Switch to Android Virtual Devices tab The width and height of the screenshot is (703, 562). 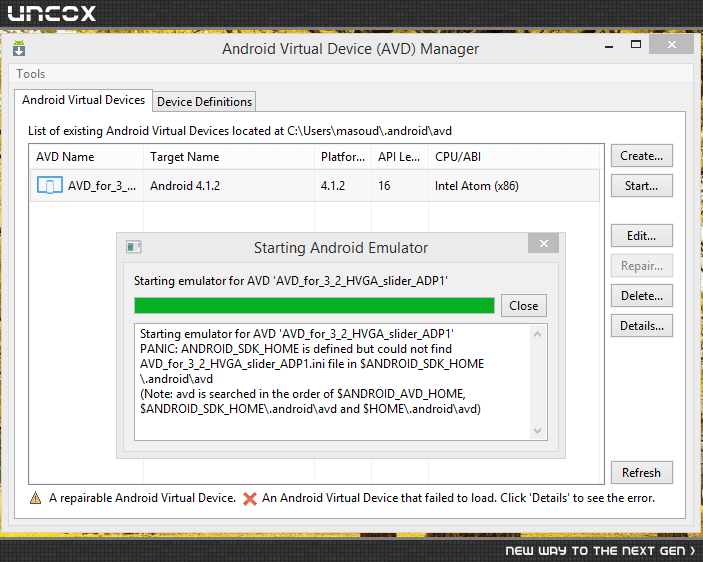pos(83,99)
